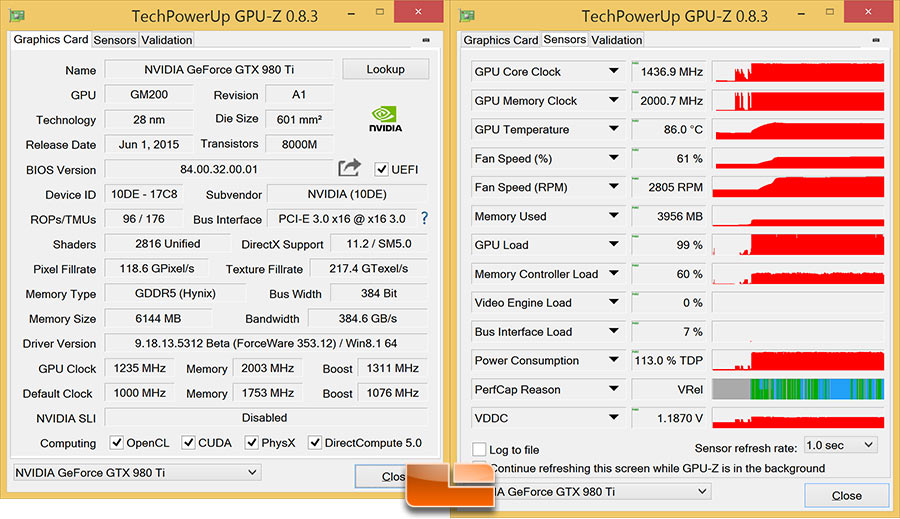The width and height of the screenshot is (900, 519).
Task: Open the GPU Load sensor dropdown
Action: (x=614, y=245)
